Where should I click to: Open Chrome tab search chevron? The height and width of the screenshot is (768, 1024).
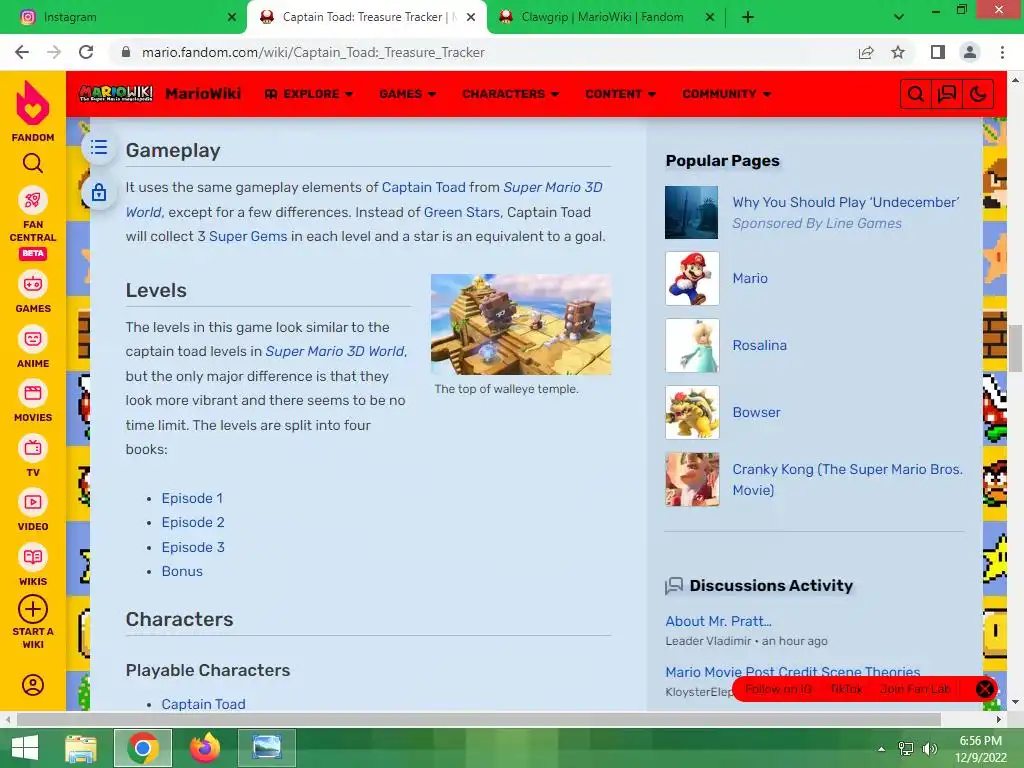pyautogui.click(x=899, y=17)
